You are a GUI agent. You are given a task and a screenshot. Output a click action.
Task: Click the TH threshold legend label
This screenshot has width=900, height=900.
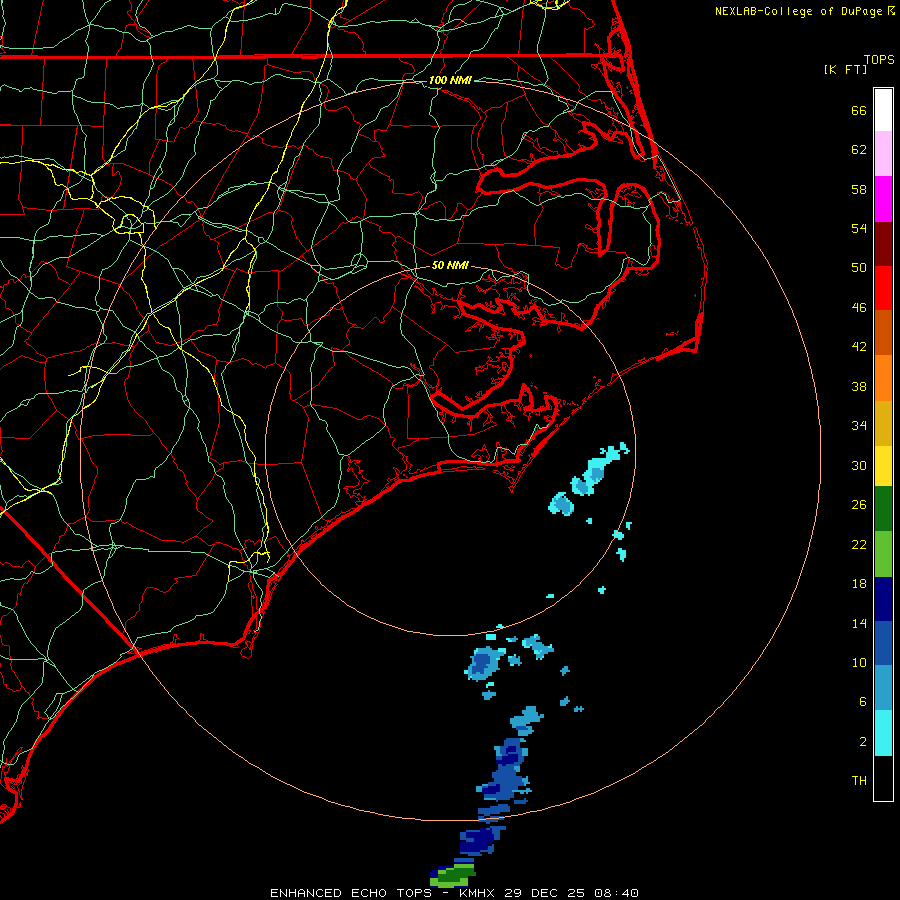[x=859, y=781]
